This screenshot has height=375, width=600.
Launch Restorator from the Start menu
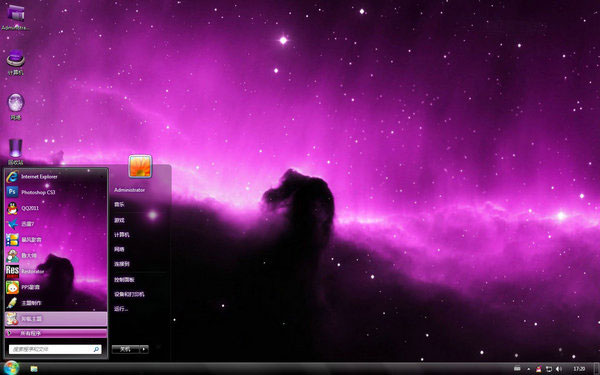(x=56, y=271)
